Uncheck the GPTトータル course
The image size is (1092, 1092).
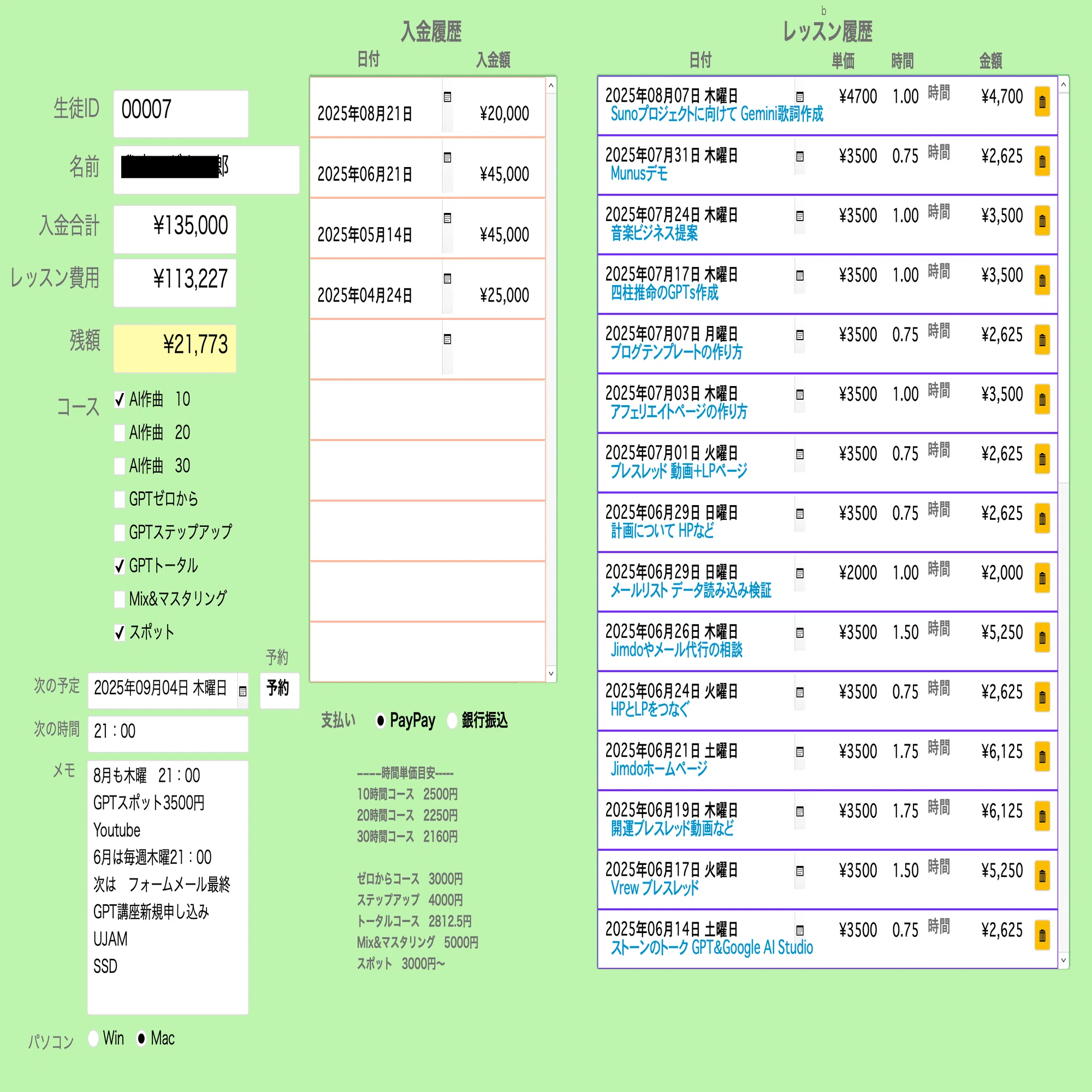(x=119, y=566)
